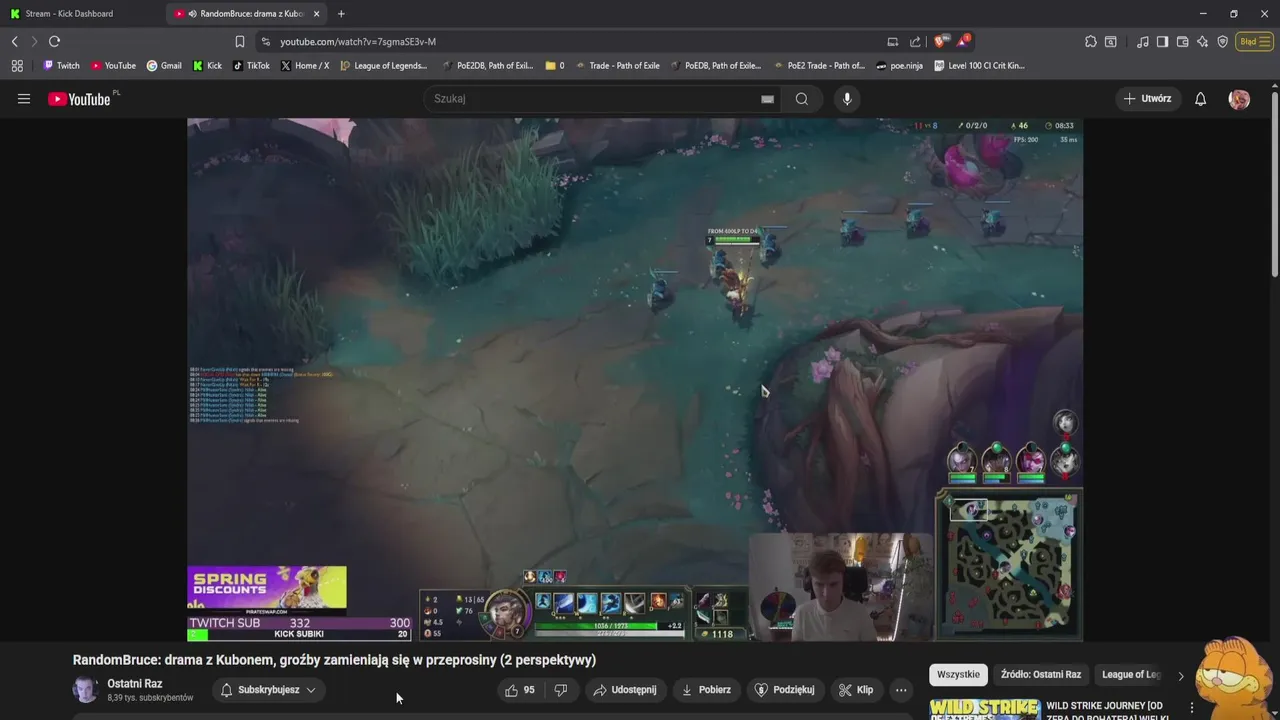Go back with the browser back arrow

coord(15,41)
